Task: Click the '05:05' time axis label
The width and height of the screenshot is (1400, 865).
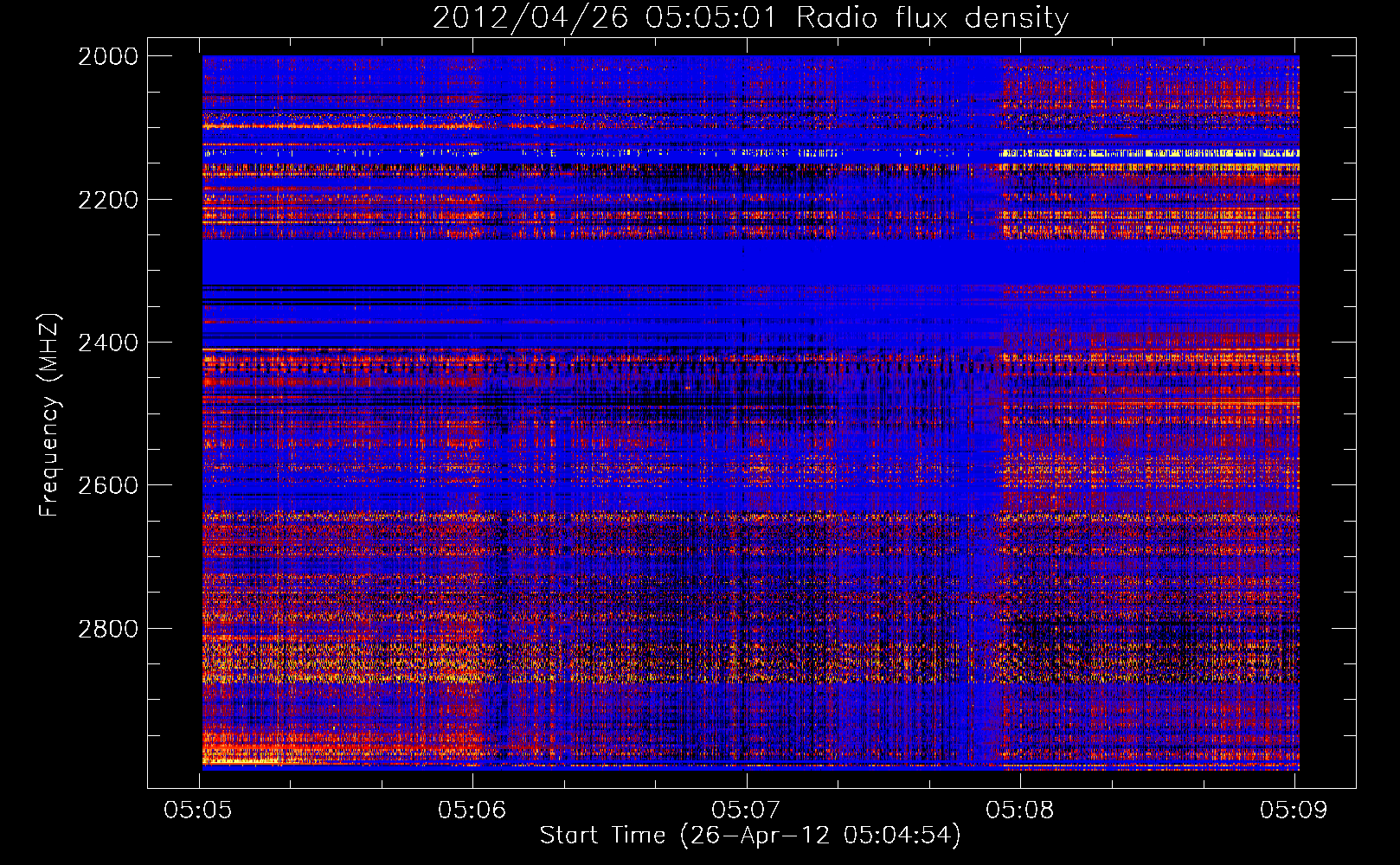Action: click(198, 810)
